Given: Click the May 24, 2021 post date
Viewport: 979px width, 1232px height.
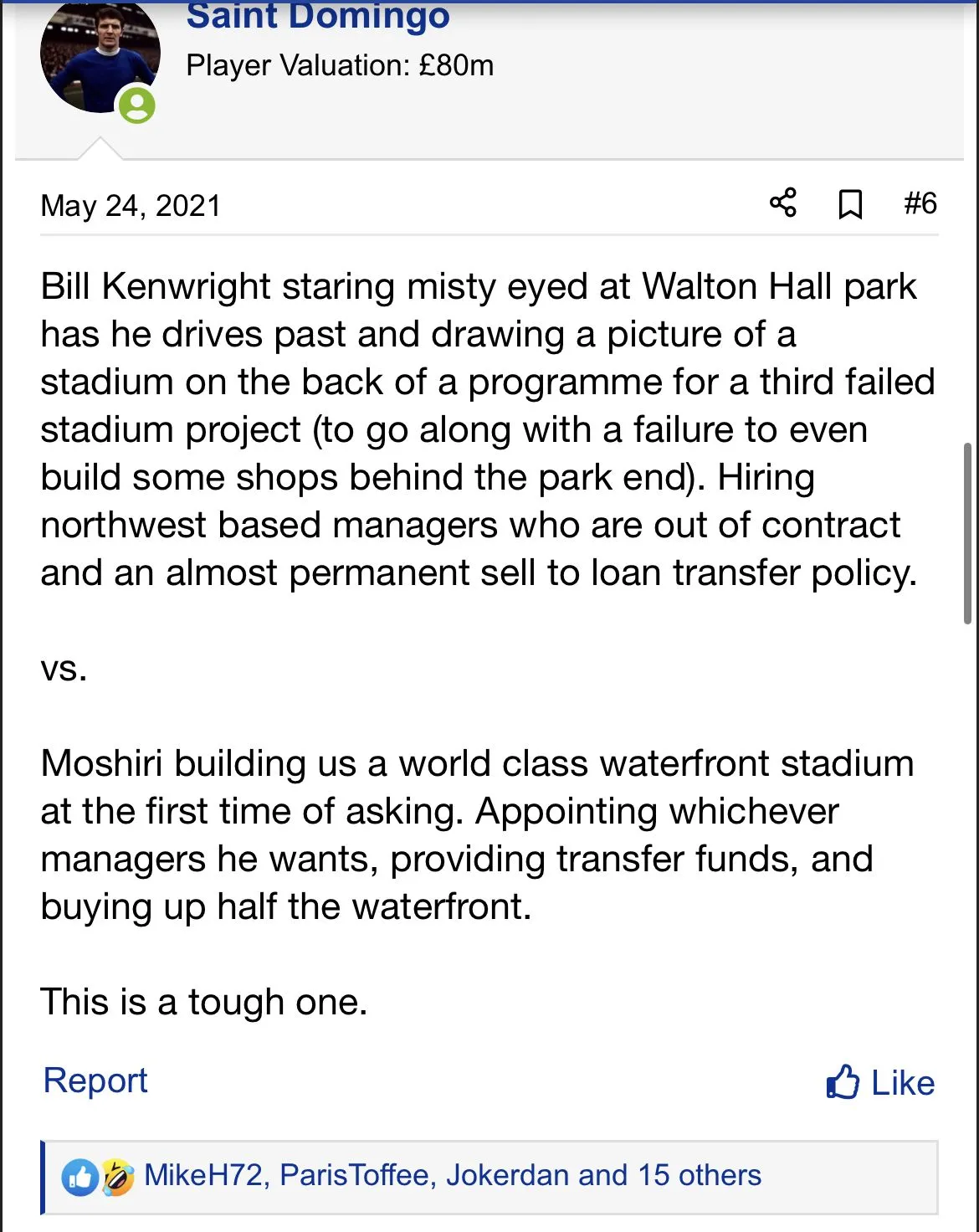Looking at the screenshot, I should (x=131, y=206).
